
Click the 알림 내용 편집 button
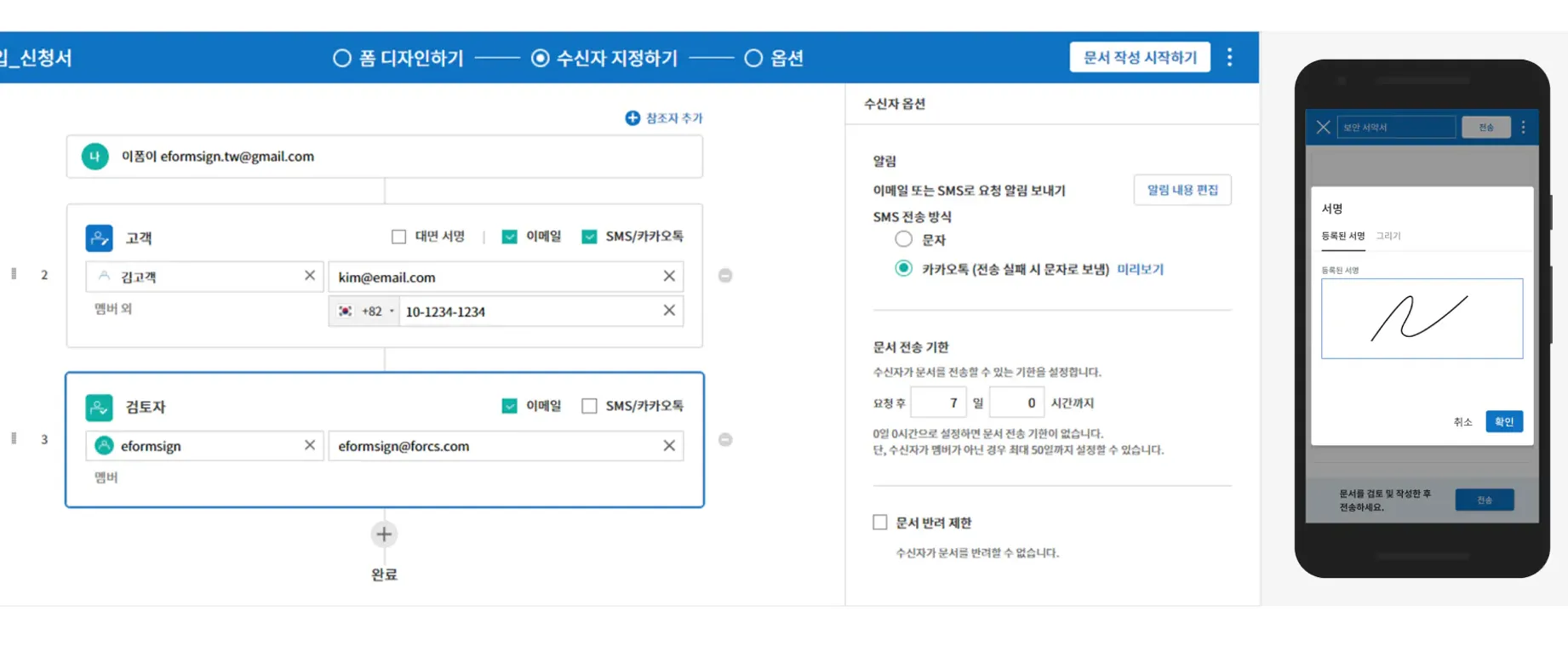click(x=1182, y=190)
